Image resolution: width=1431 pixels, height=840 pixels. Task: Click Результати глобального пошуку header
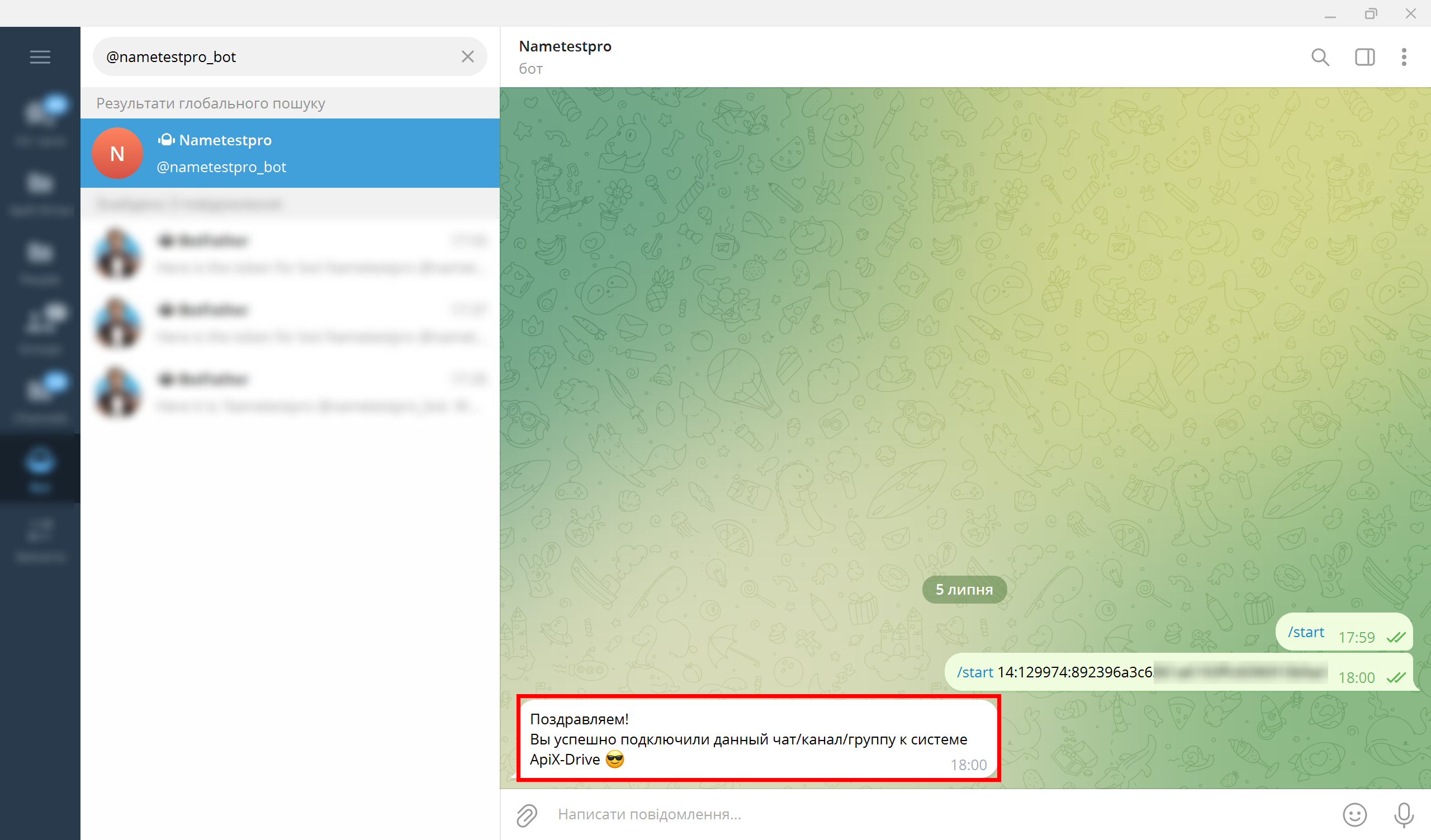point(211,103)
